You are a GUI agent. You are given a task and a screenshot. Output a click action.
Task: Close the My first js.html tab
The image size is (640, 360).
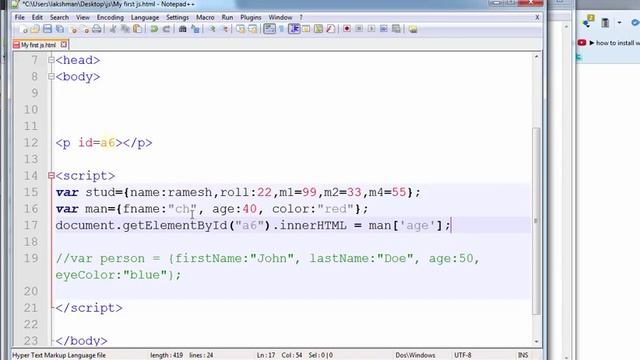64,44
